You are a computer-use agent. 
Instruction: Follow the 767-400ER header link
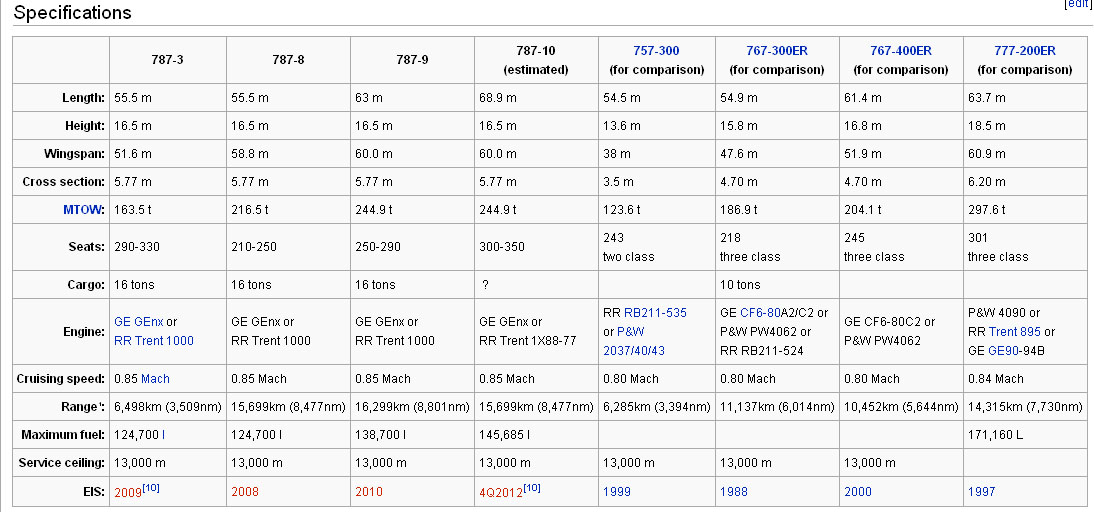pos(901,51)
